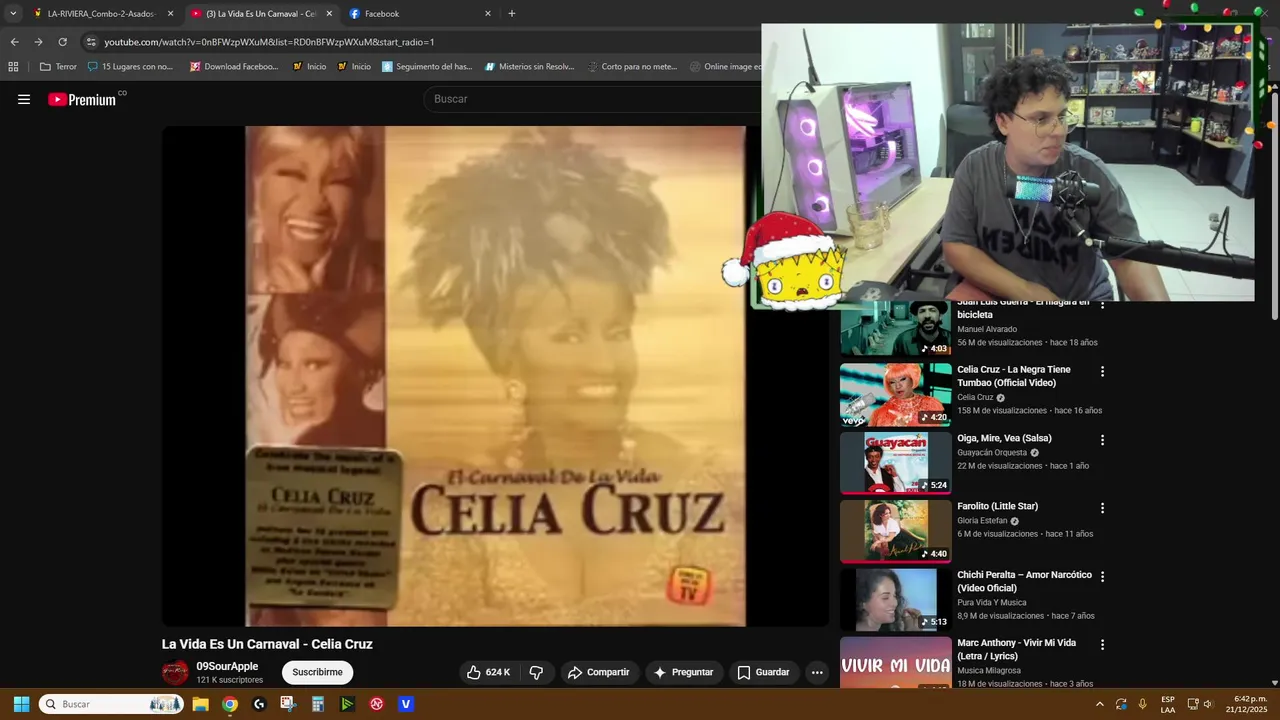Screen dimensions: 1280x720
Task: Select the La Vida Es Un Carnaval tab
Action: (x=261, y=14)
